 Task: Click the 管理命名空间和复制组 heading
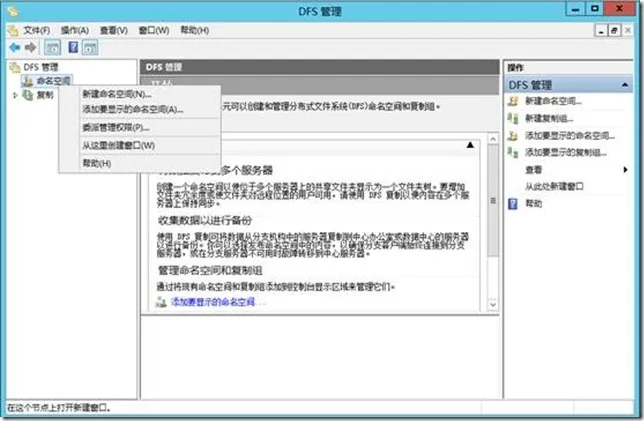pos(210,270)
